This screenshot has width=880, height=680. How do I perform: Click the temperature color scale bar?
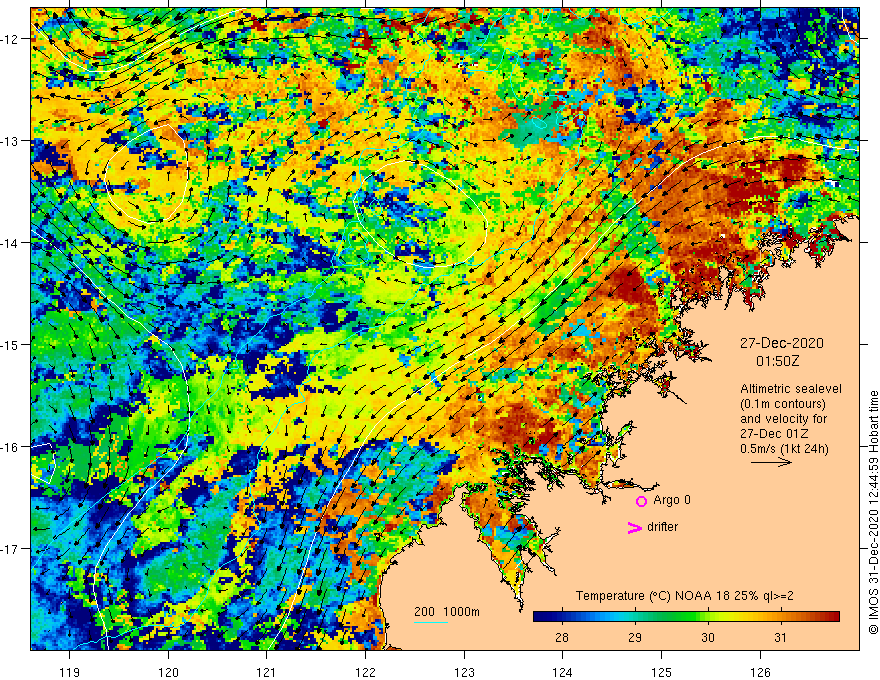(686, 617)
